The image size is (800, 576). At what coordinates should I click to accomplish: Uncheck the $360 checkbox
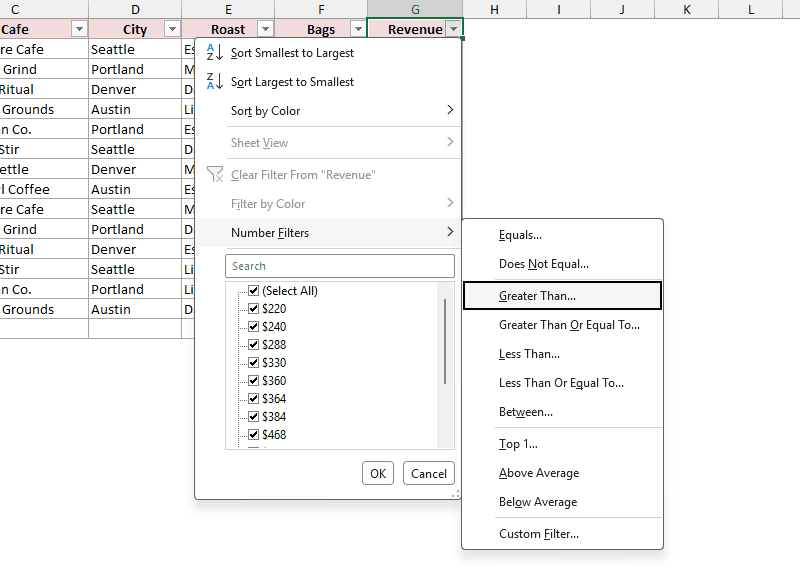[254, 381]
